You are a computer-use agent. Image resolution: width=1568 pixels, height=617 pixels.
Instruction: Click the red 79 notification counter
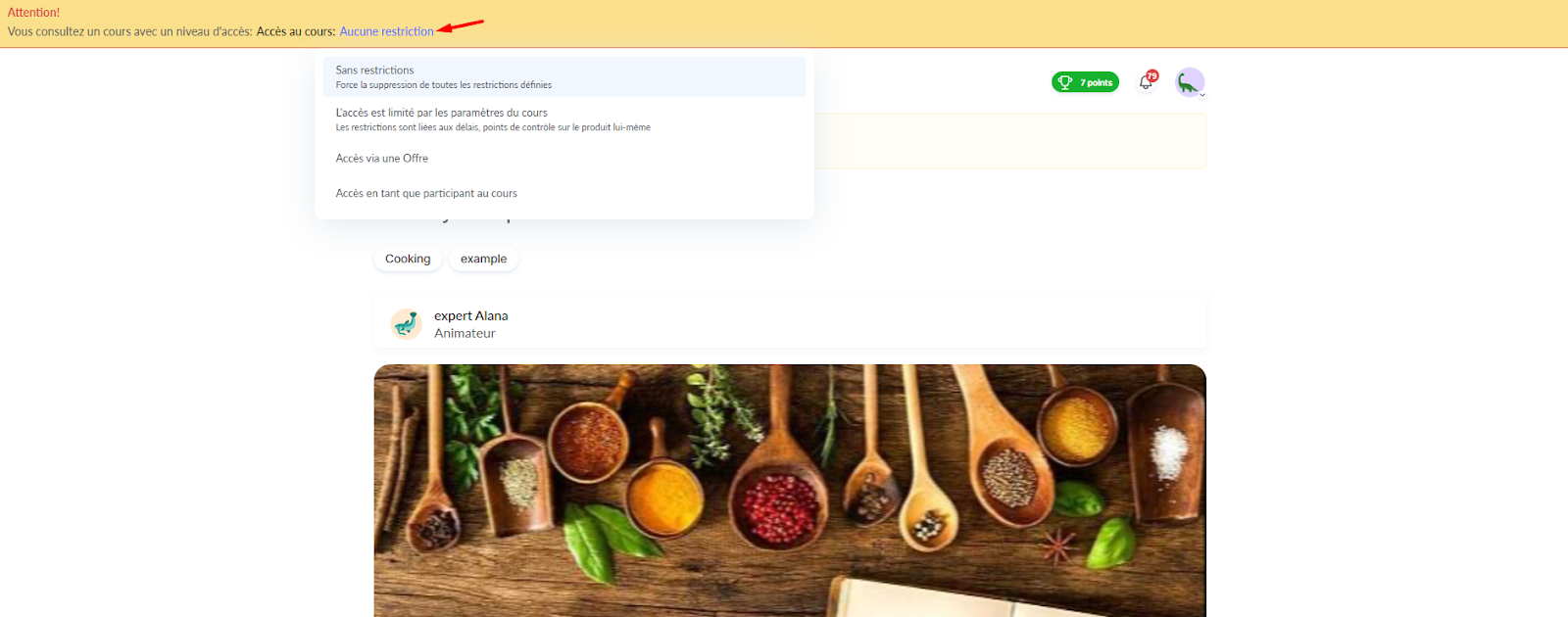point(1152,76)
